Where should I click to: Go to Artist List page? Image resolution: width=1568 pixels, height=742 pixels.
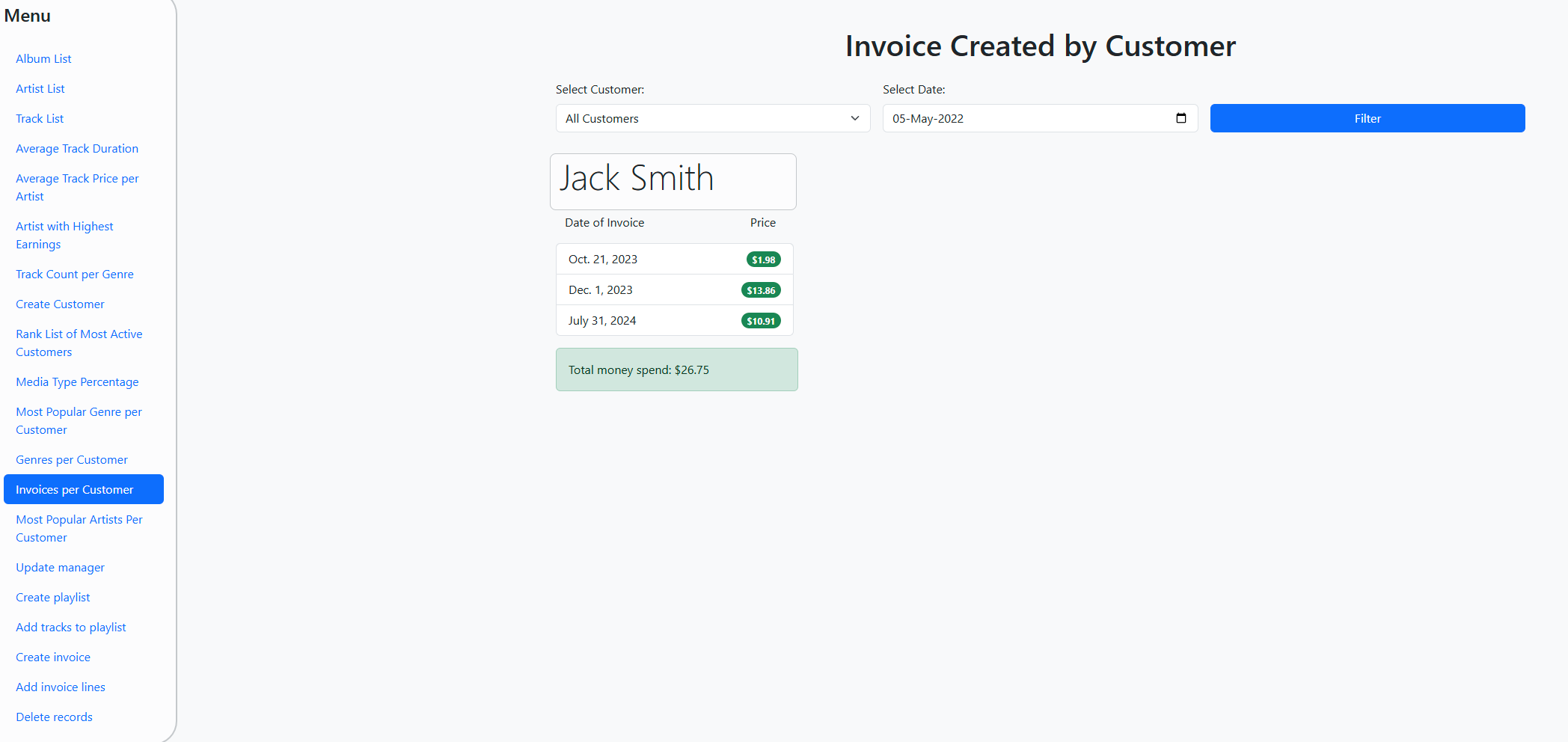coord(40,88)
